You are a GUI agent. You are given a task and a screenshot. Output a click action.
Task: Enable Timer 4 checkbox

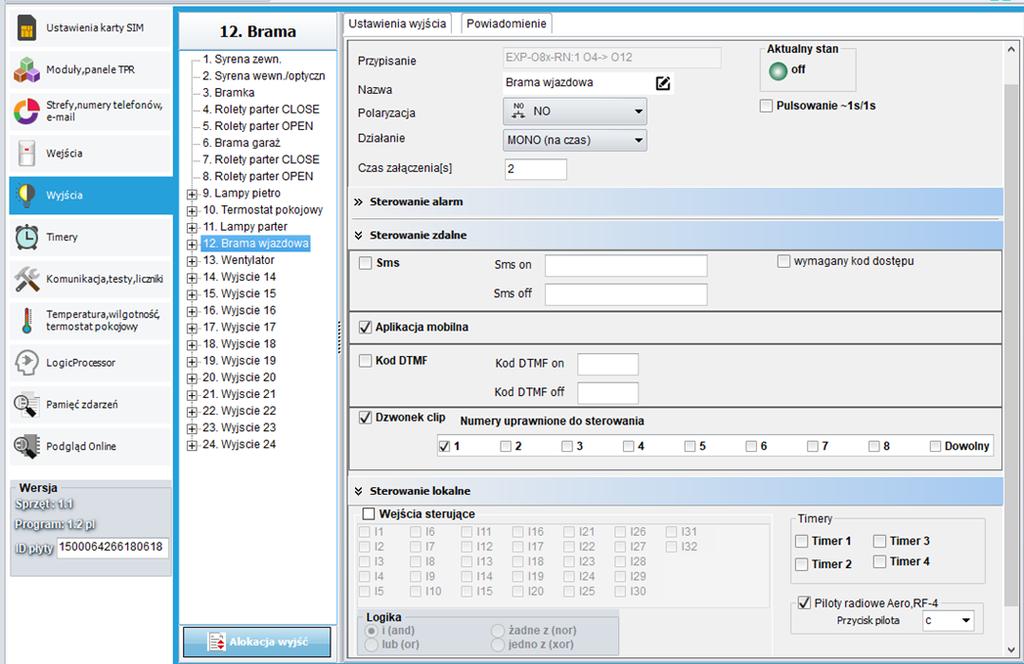pyautogui.click(x=880, y=561)
